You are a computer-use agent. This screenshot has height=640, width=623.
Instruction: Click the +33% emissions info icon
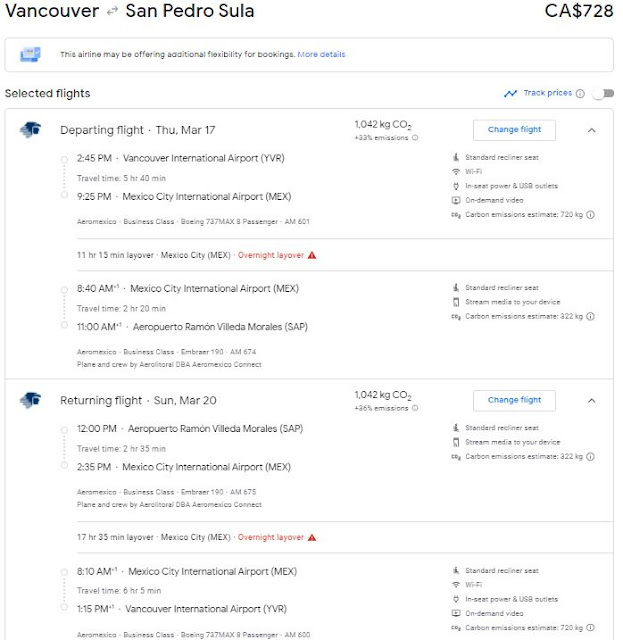click(415, 138)
